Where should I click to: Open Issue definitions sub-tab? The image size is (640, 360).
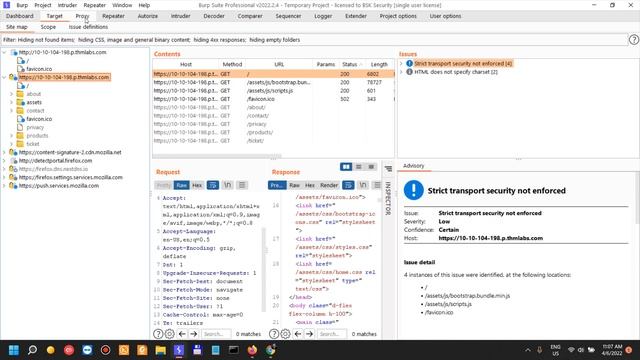click(88, 27)
